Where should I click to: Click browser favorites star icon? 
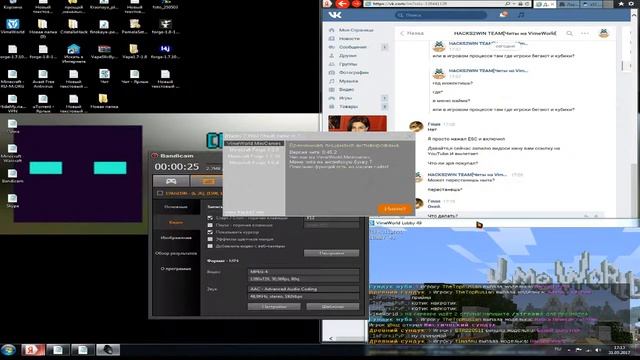(621, 4)
